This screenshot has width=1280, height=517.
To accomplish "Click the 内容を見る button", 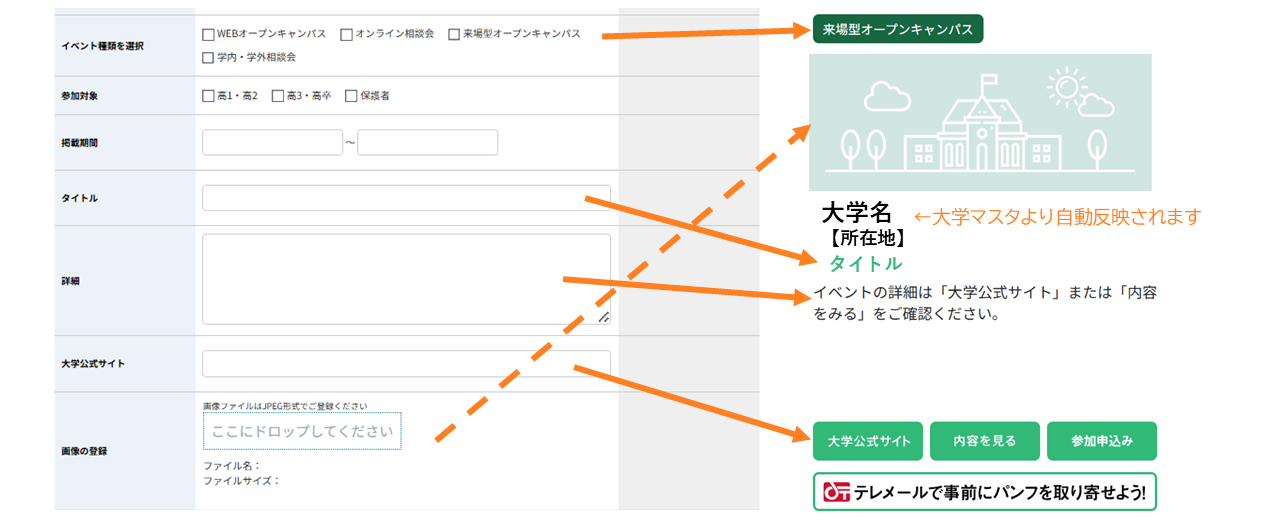I will tap(984, 441).
